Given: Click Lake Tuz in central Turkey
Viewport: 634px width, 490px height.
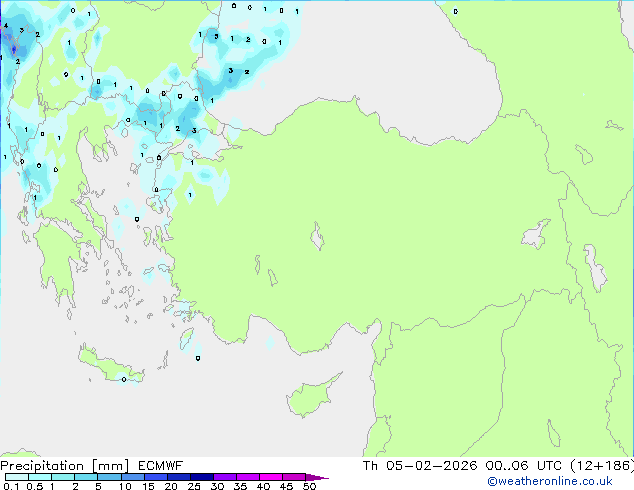Looking at the screenshot, I should point(319,239).
